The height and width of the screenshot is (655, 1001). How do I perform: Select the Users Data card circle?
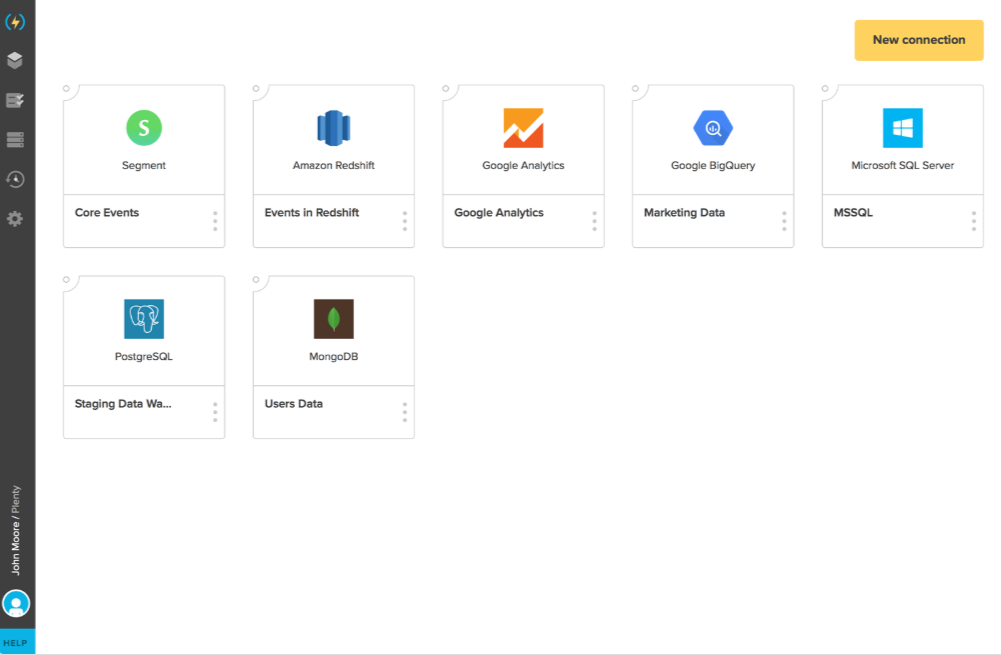point(256,280)
